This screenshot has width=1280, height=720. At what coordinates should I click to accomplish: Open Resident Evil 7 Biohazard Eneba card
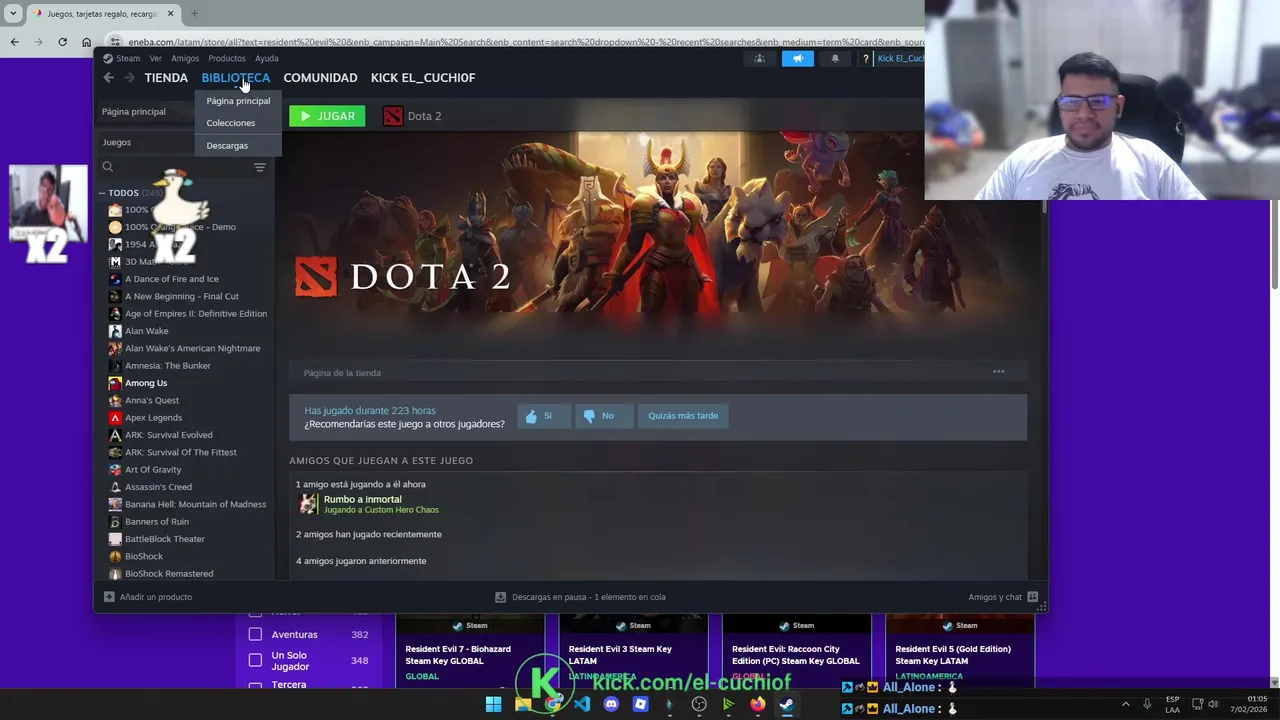(x=470, y=650)
